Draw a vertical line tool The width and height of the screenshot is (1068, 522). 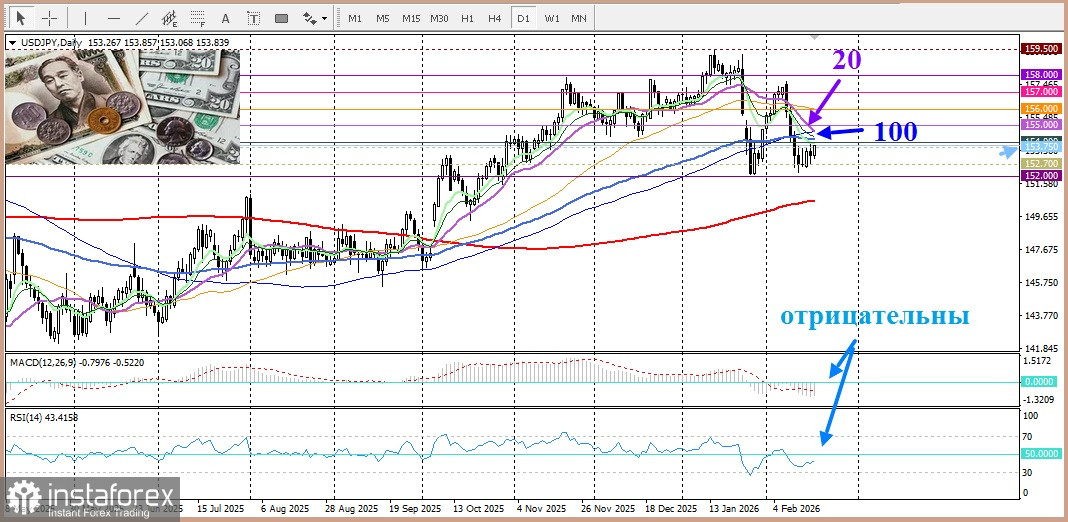pos(85,18)
